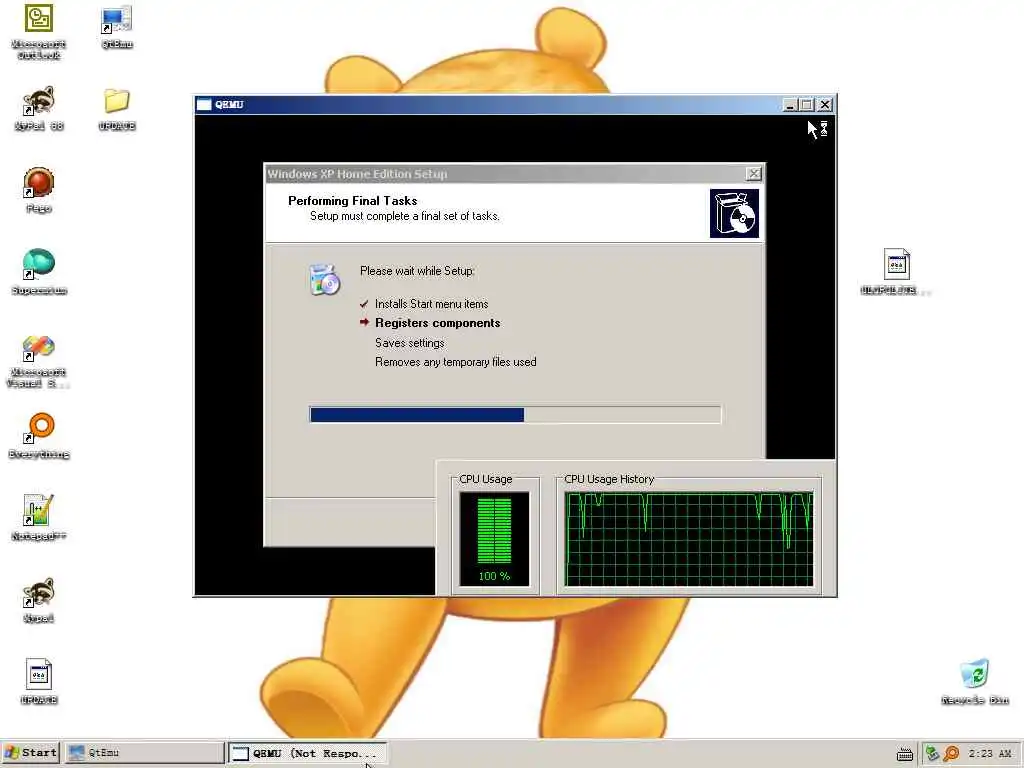Click the setup CD box icon in header
This screenshot has width=1024, height=768.
[x=734, y=214]
